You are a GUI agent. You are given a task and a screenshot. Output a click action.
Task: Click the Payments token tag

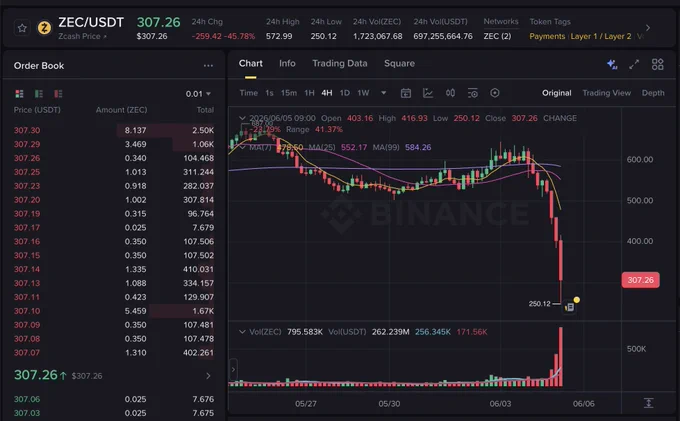[x=547, y=36]
